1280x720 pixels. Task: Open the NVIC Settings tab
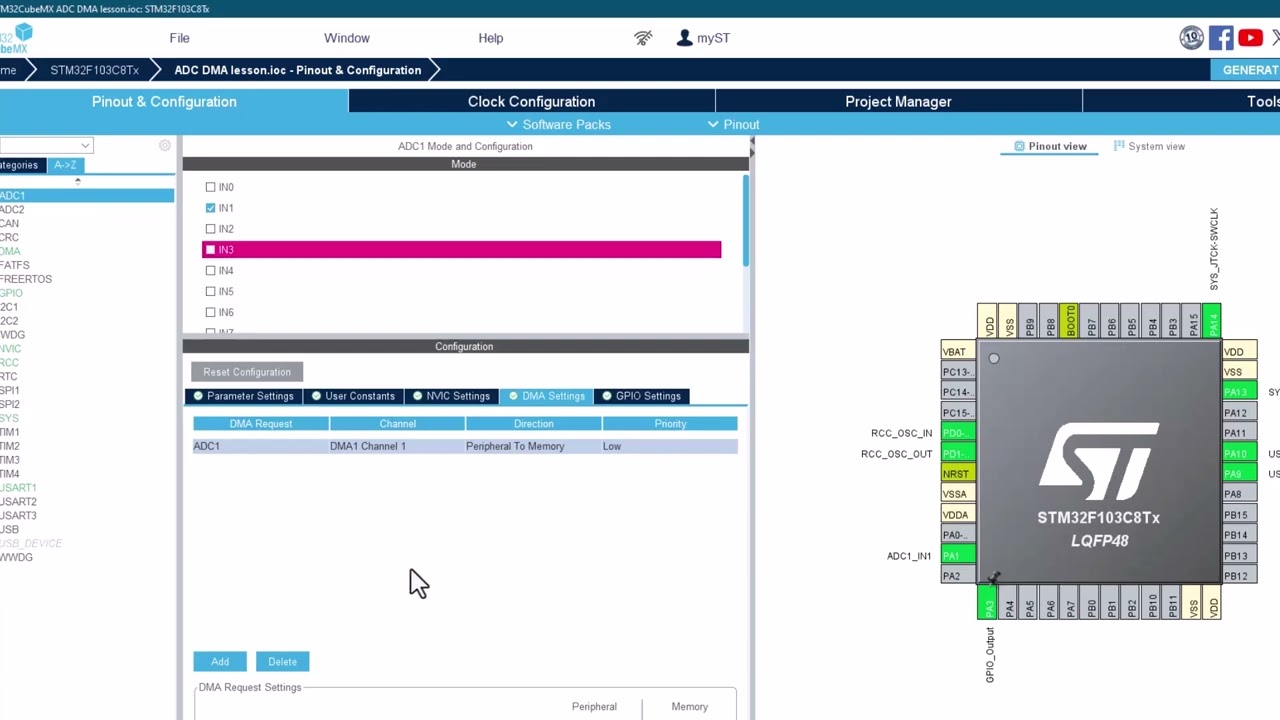(x=452, y=396)
